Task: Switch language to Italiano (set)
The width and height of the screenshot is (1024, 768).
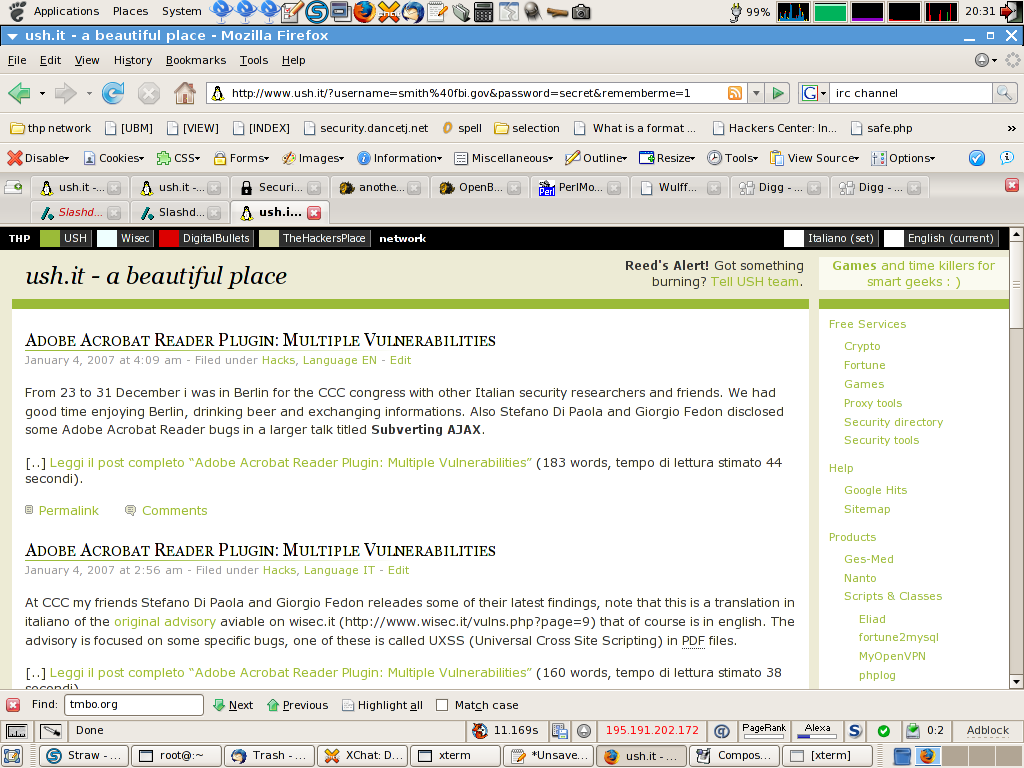Action: pos(828,238)
